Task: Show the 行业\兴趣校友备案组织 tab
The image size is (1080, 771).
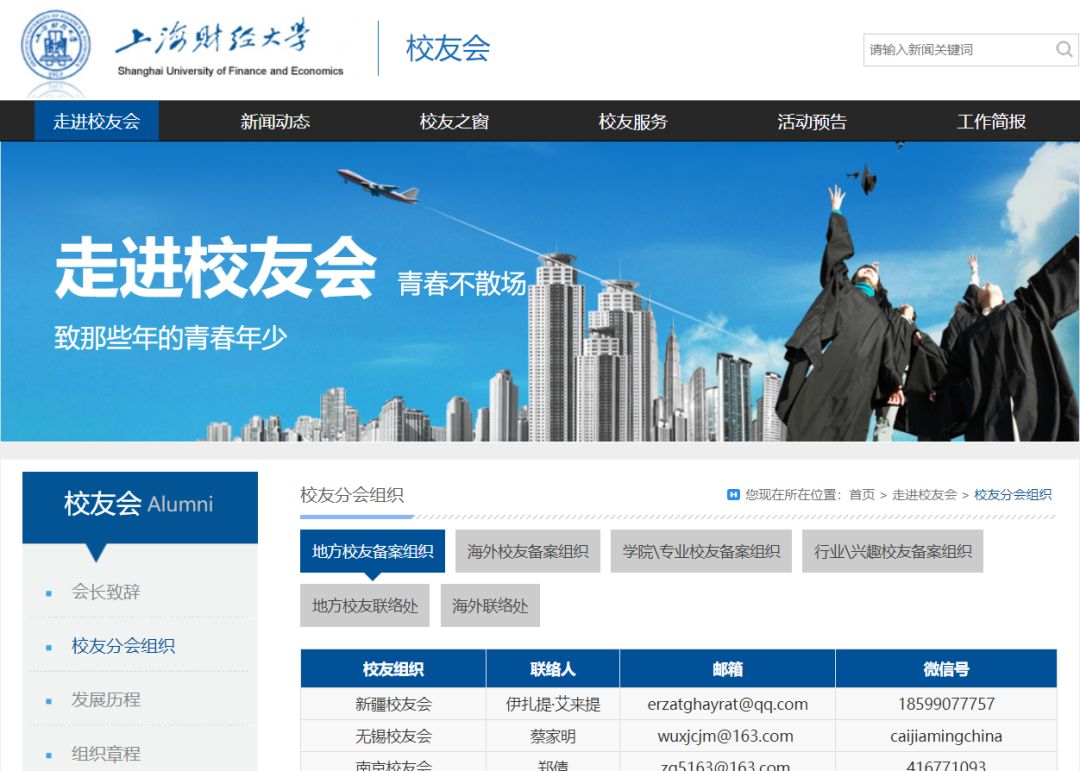Action: (892, 551)
